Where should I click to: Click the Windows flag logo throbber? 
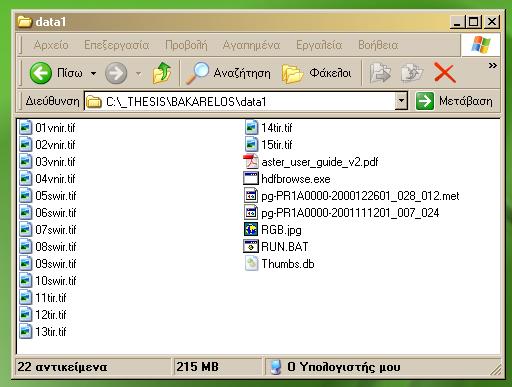click(x=481, y=45)
